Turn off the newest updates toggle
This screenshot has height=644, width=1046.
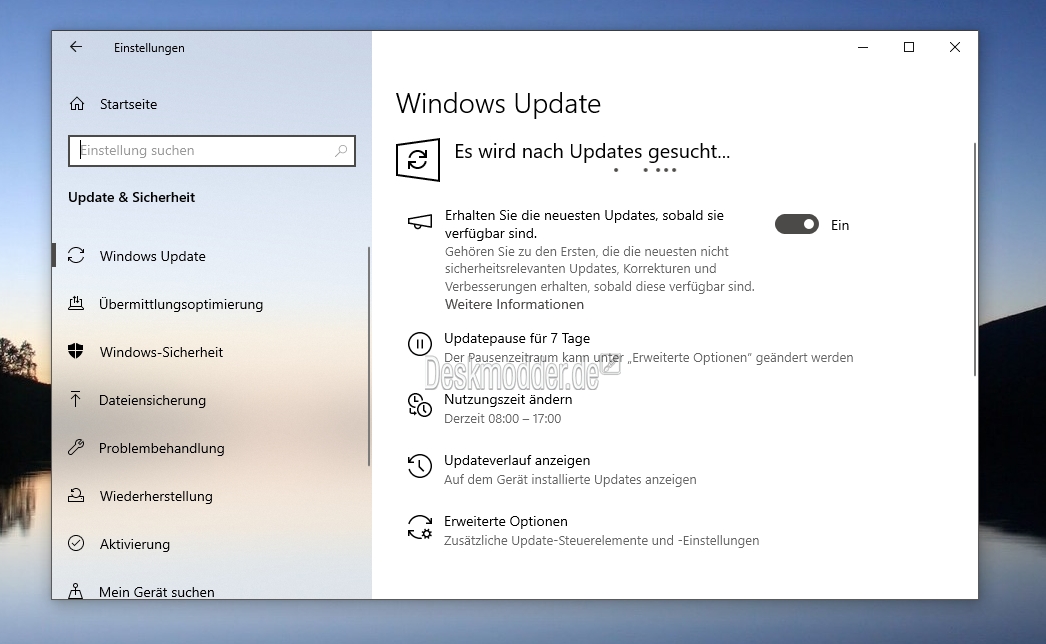797,224
